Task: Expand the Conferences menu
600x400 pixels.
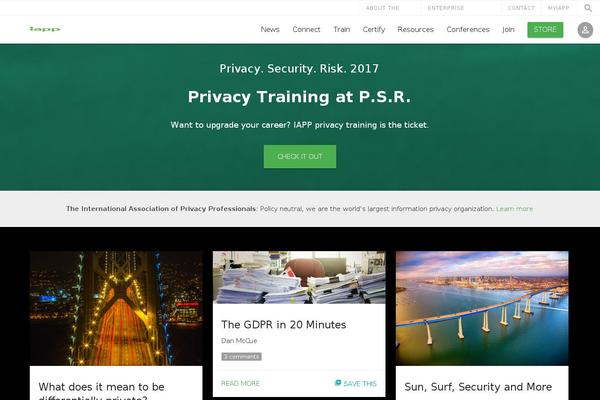Action: [468, 29]
